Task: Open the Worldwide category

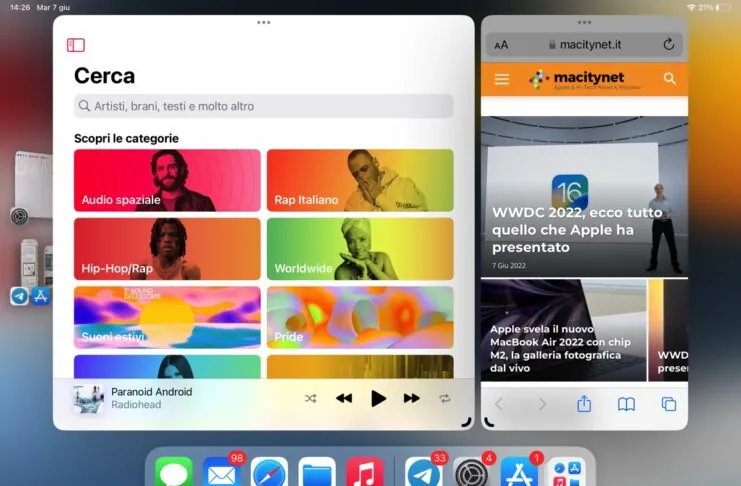Action: coord(360,249)
